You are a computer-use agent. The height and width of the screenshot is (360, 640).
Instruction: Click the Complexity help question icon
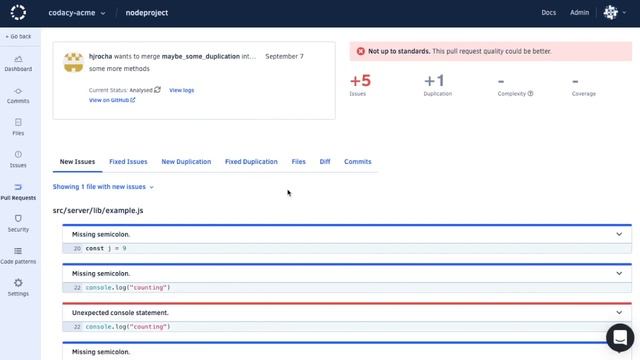point(530,93)
